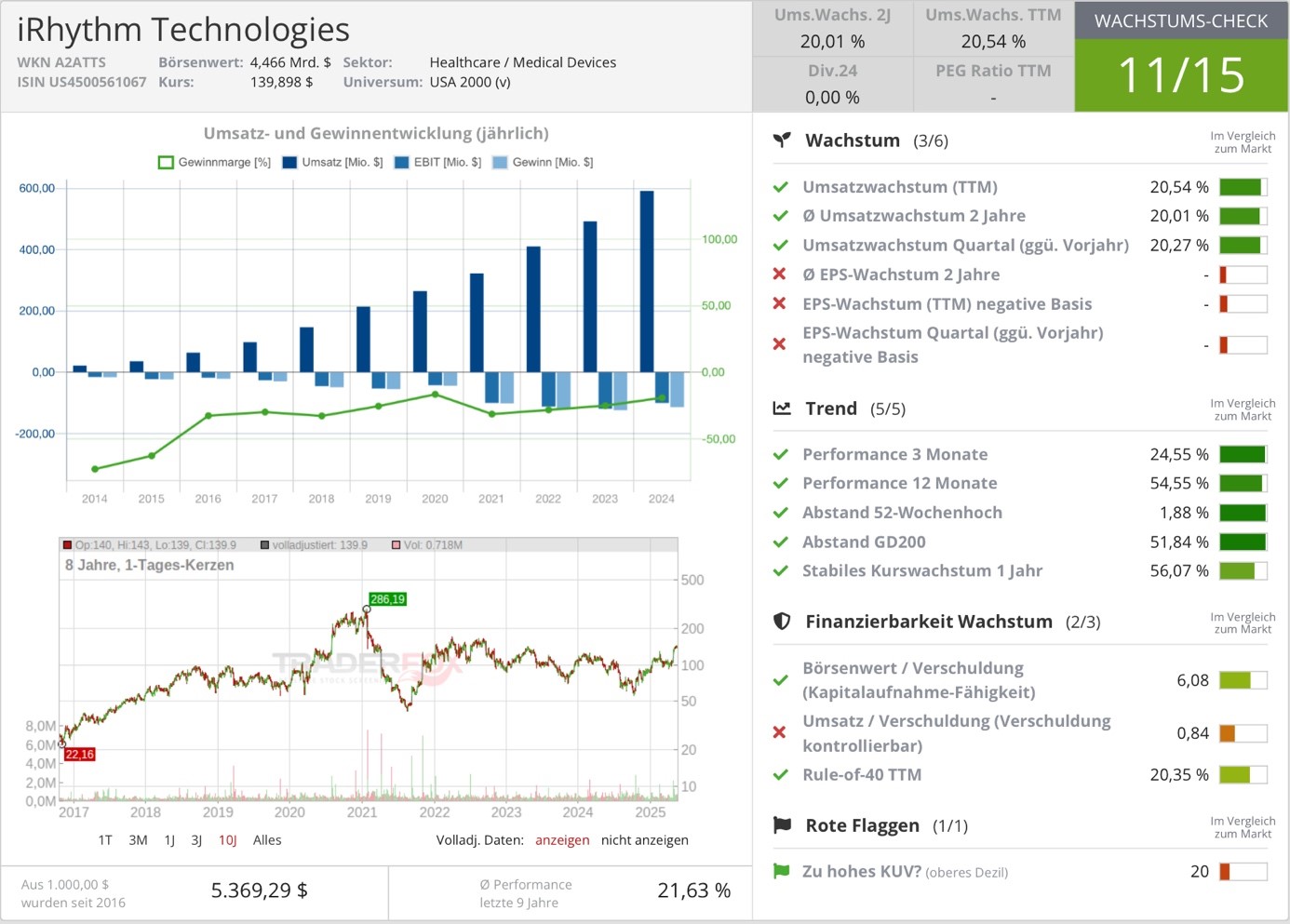Toggle Umsatz [Mio. $] legend entry
This screenshot has height=924, width=1290.
pyautogui.click(x=333, y=163)
